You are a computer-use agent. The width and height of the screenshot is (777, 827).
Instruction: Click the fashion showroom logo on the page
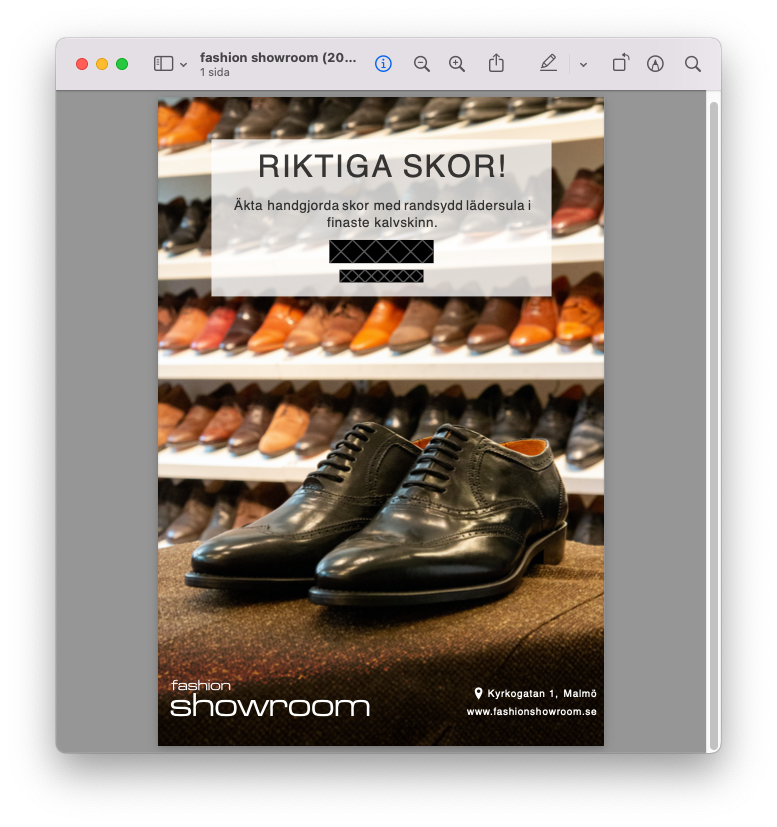point(270,700)
